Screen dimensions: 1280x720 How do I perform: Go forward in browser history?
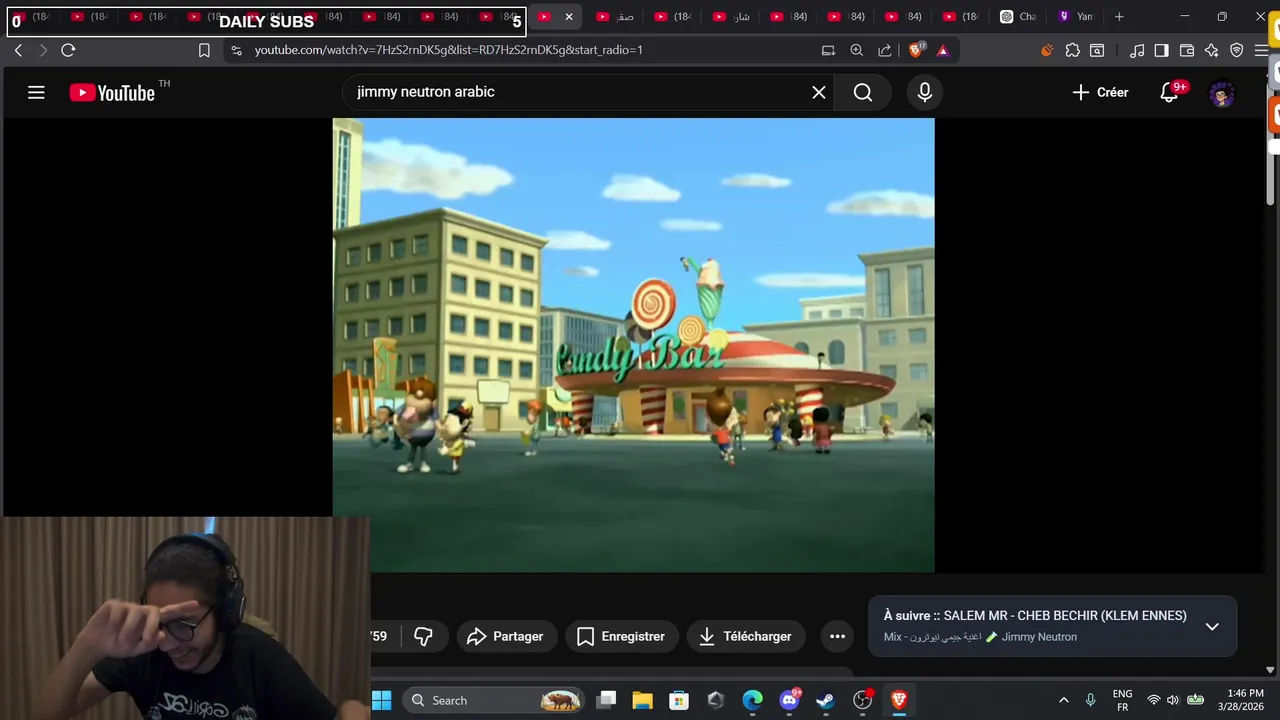pyautogui.click(x=42, y=50)
